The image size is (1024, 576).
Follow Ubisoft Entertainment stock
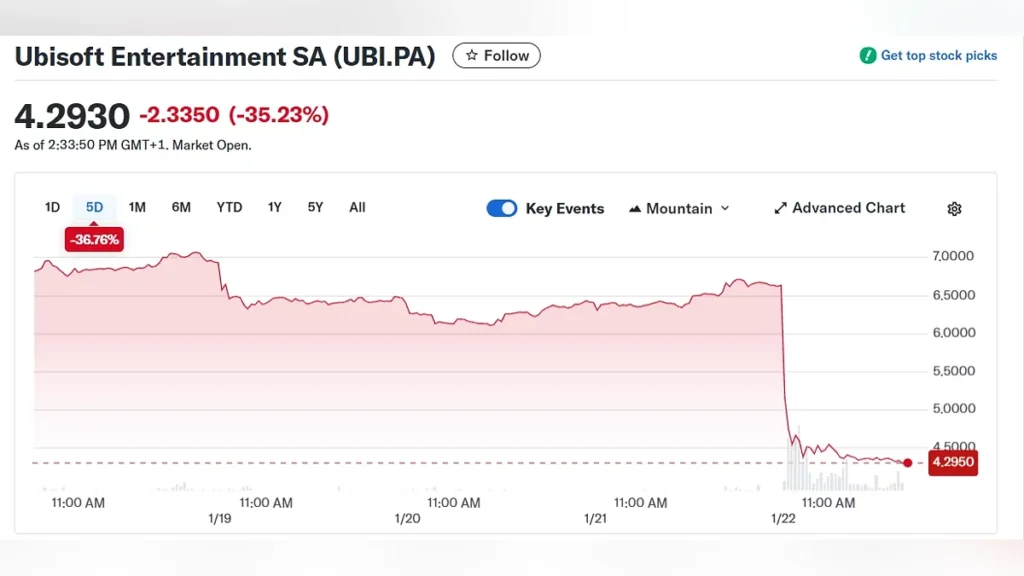click(497, 56)
